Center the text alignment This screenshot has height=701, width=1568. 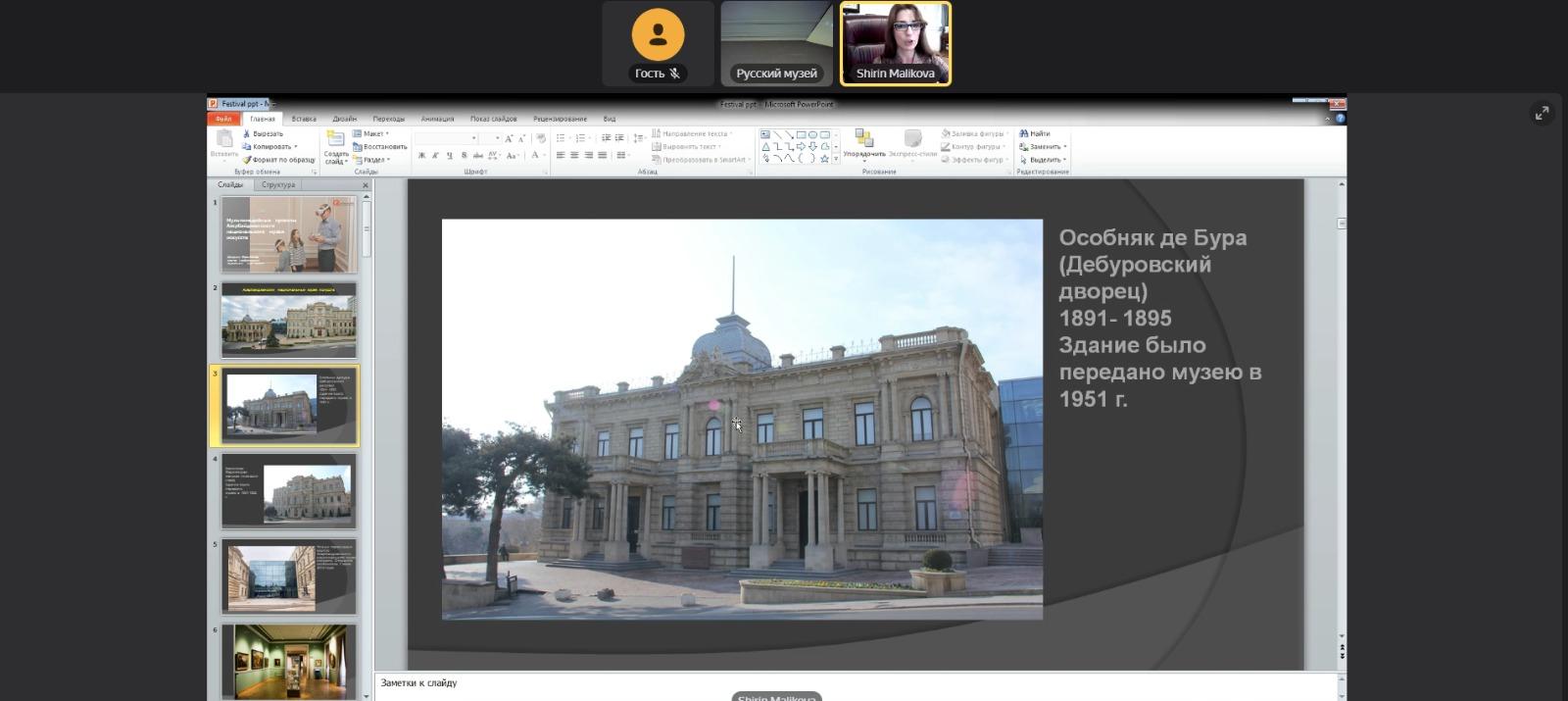574,155
